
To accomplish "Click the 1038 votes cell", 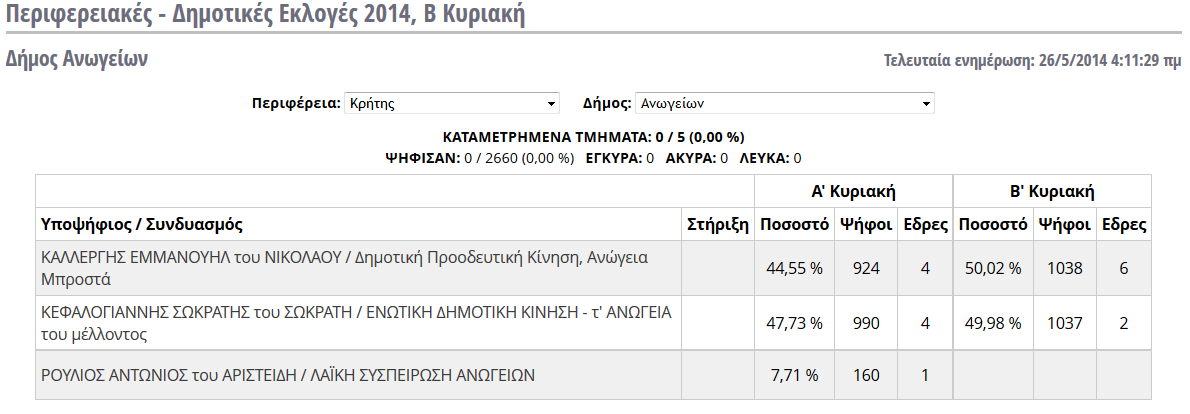I will click(1063, 268).
